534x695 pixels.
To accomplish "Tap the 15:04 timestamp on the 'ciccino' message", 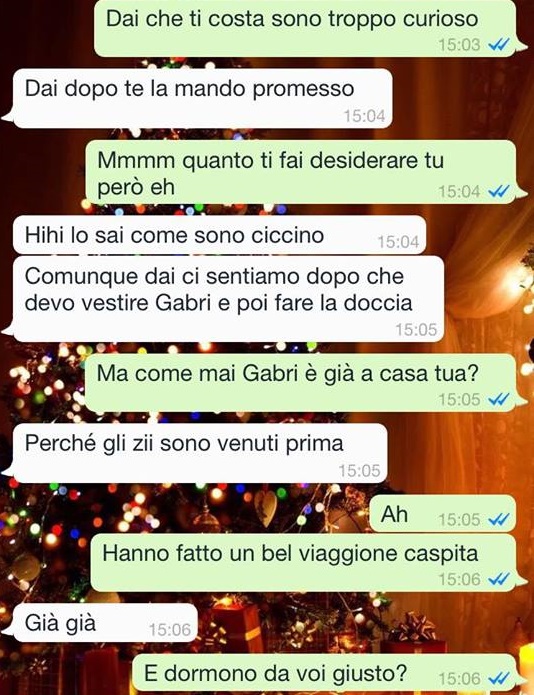I will click(398, 242).
